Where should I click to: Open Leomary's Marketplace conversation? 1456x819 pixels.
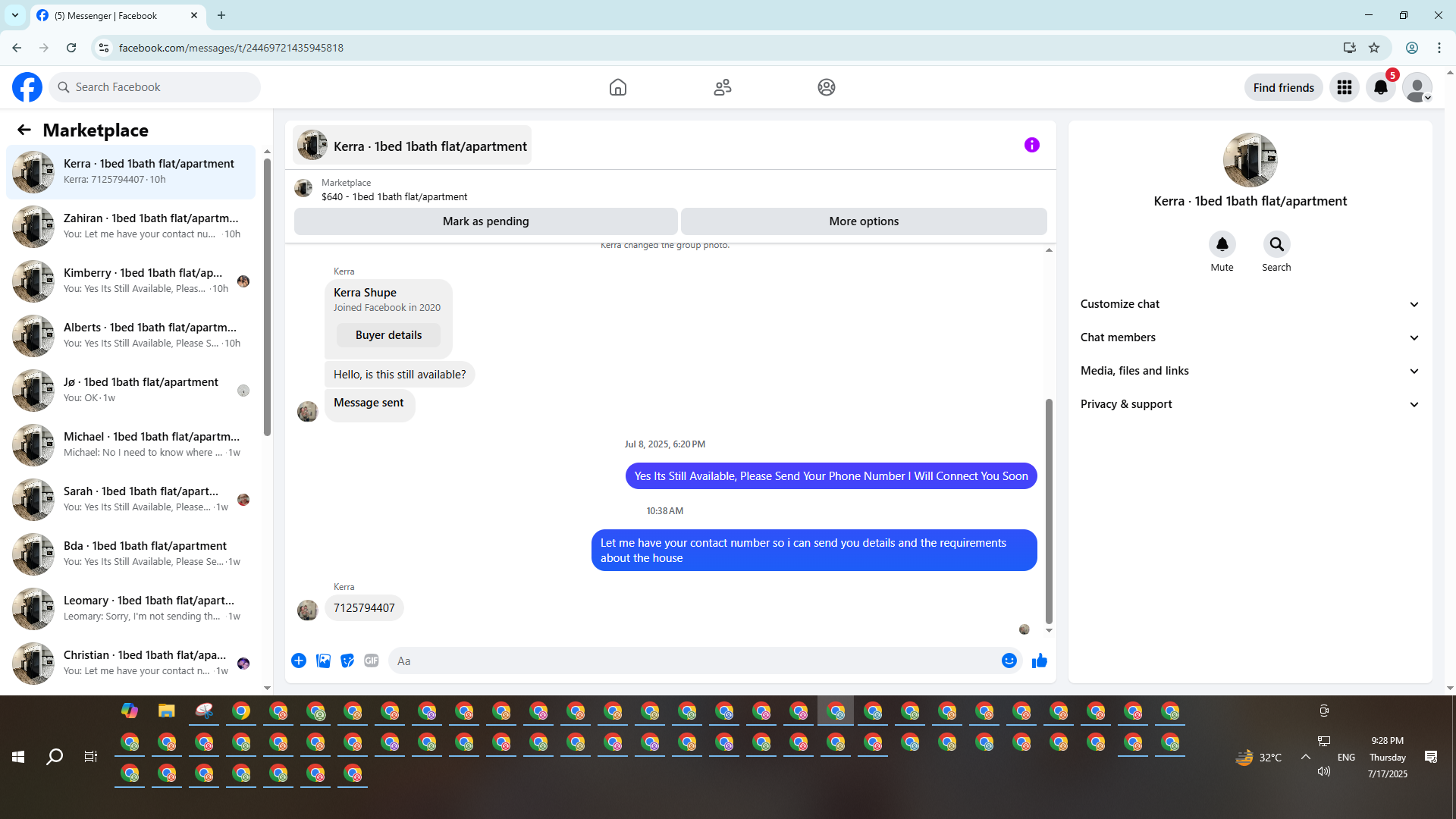tap(131, 608)
